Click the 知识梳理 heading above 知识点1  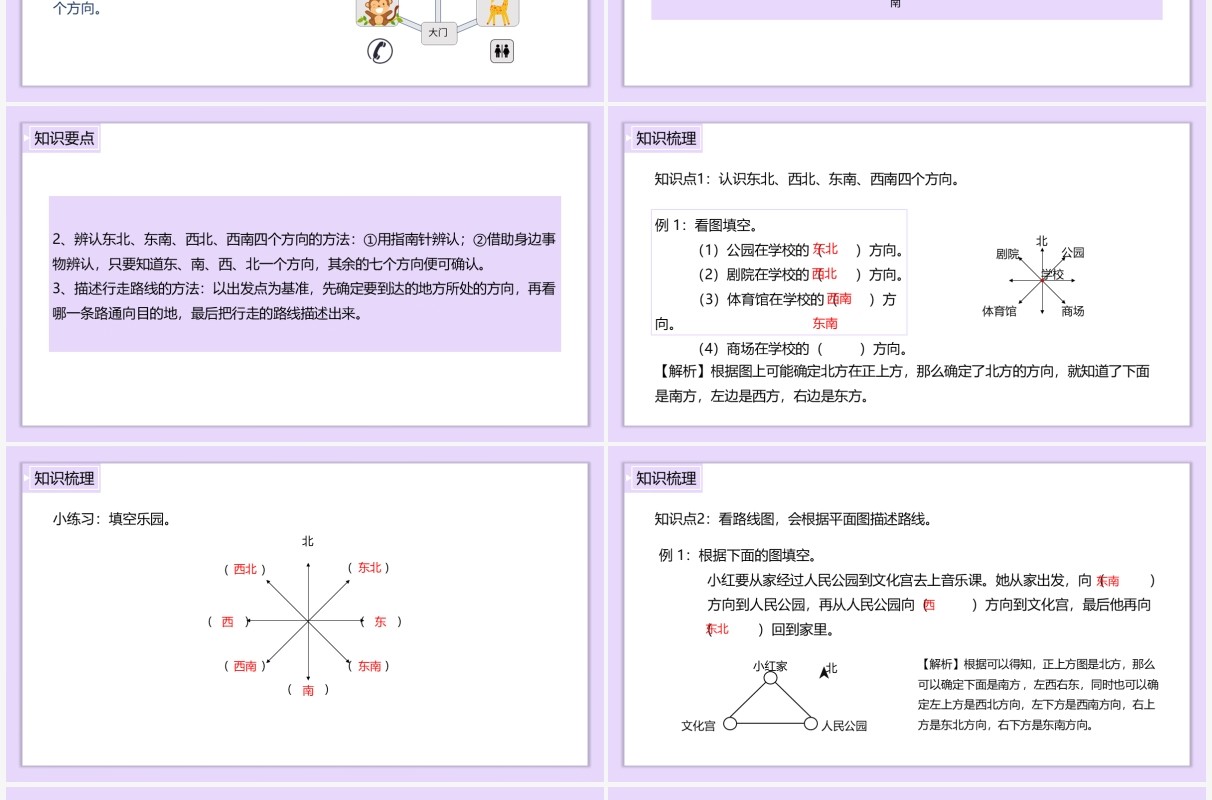666,139
